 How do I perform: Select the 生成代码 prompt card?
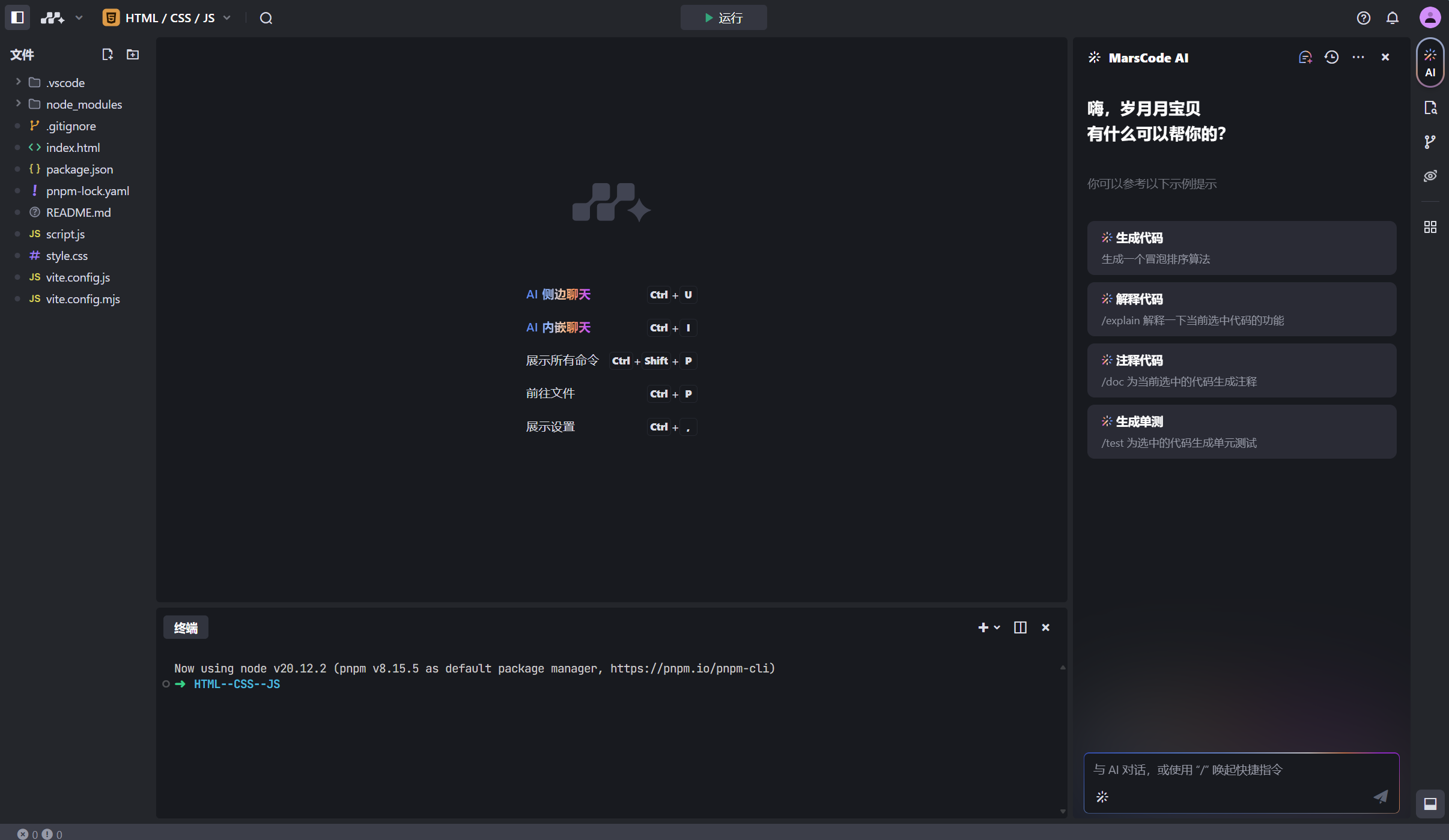1241,248
